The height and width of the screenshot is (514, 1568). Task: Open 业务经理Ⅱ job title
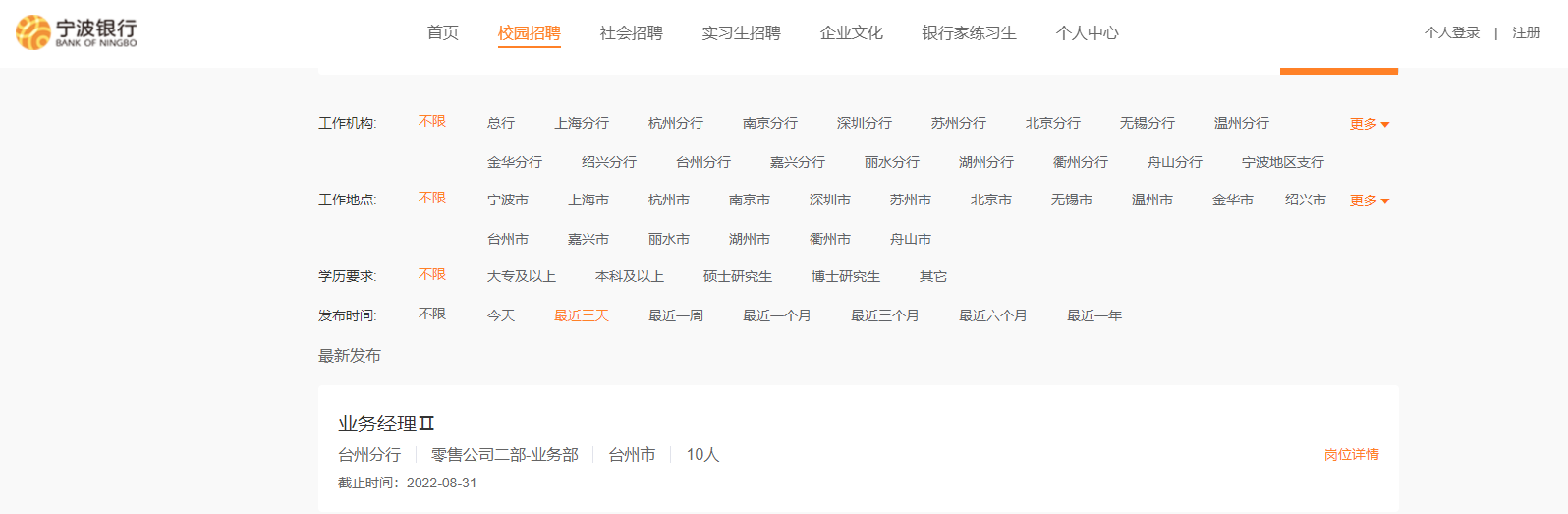386,424
